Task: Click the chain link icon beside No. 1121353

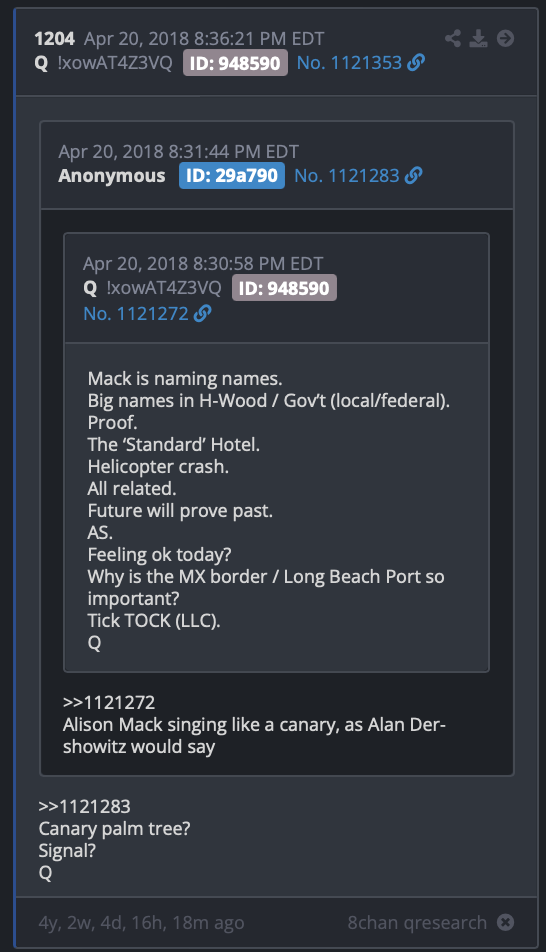Action: (x=416, y=63)
